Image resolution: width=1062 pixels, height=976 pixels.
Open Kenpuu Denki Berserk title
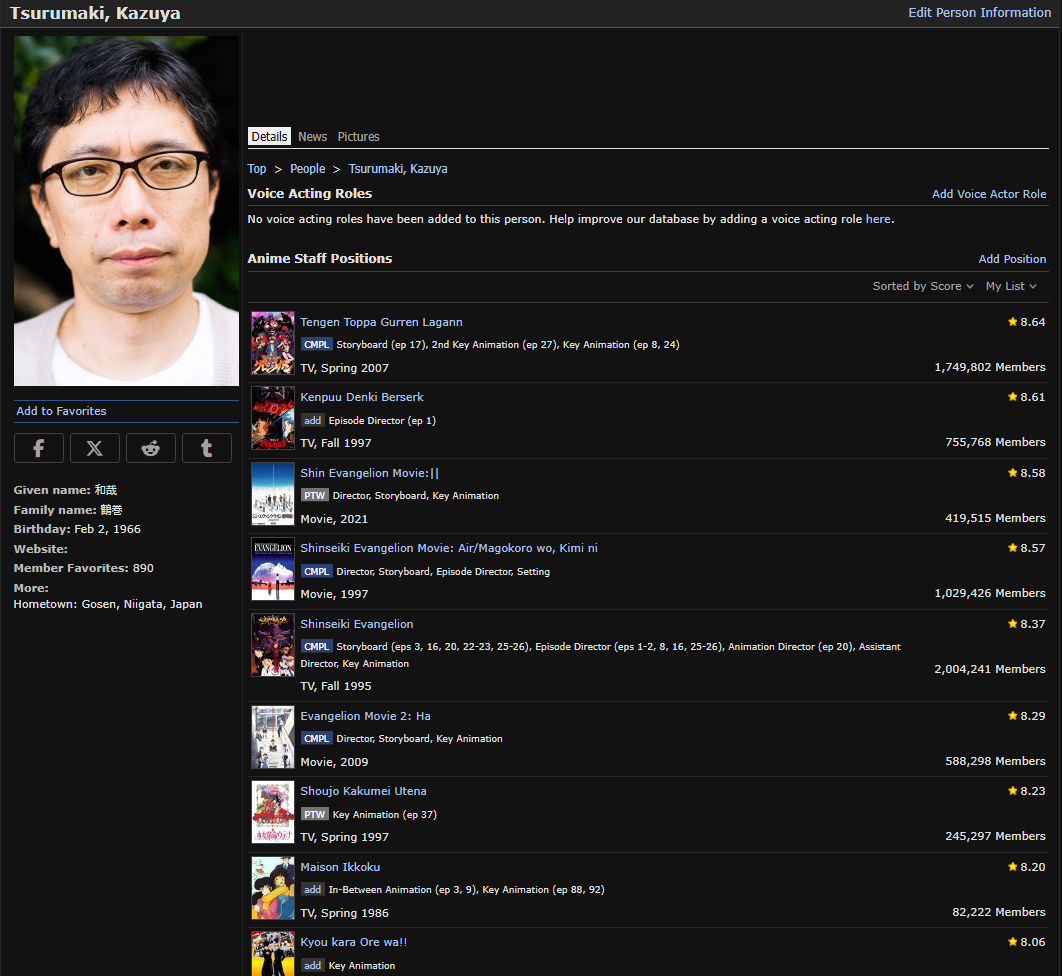(x=362, y=397)
